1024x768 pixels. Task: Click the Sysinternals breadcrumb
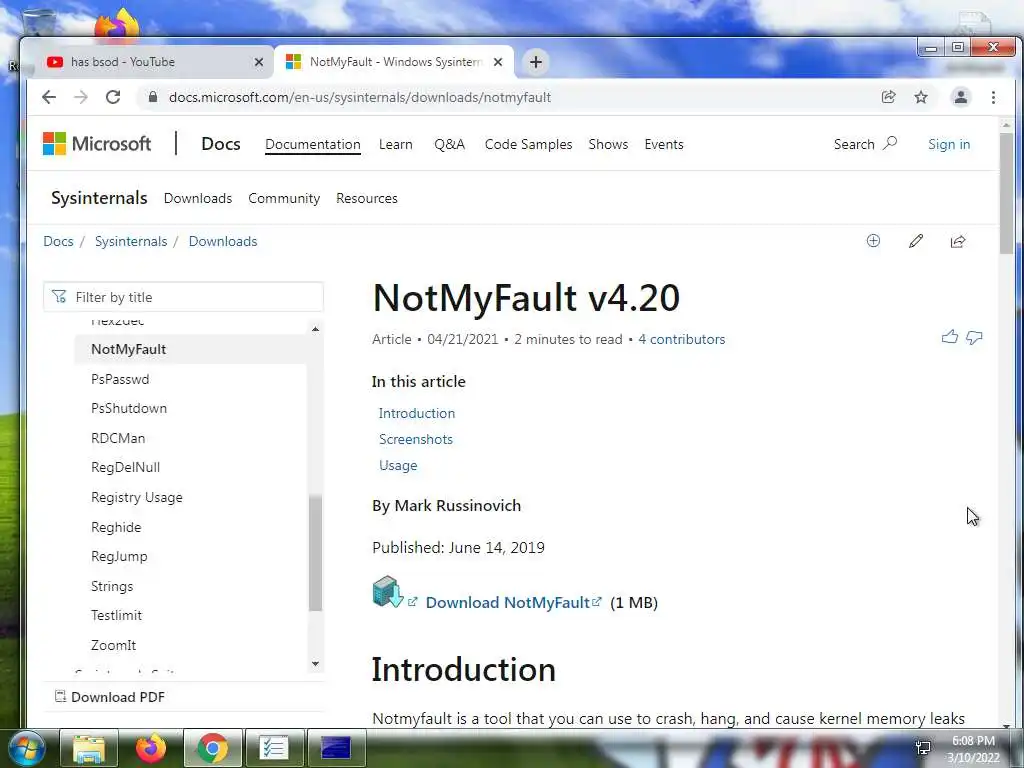point(131,241)
